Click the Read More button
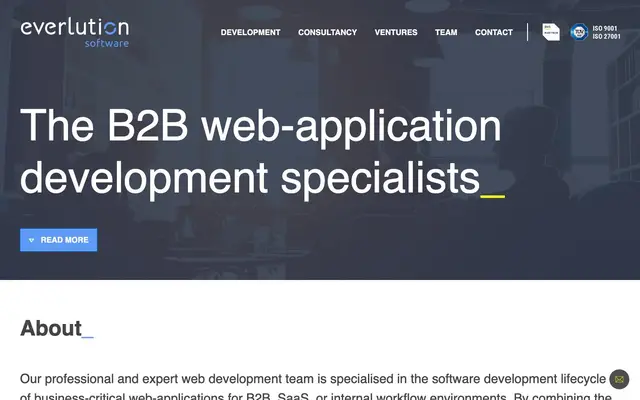Viewport: 640px width, 400px height. click(x=59, y=240)
